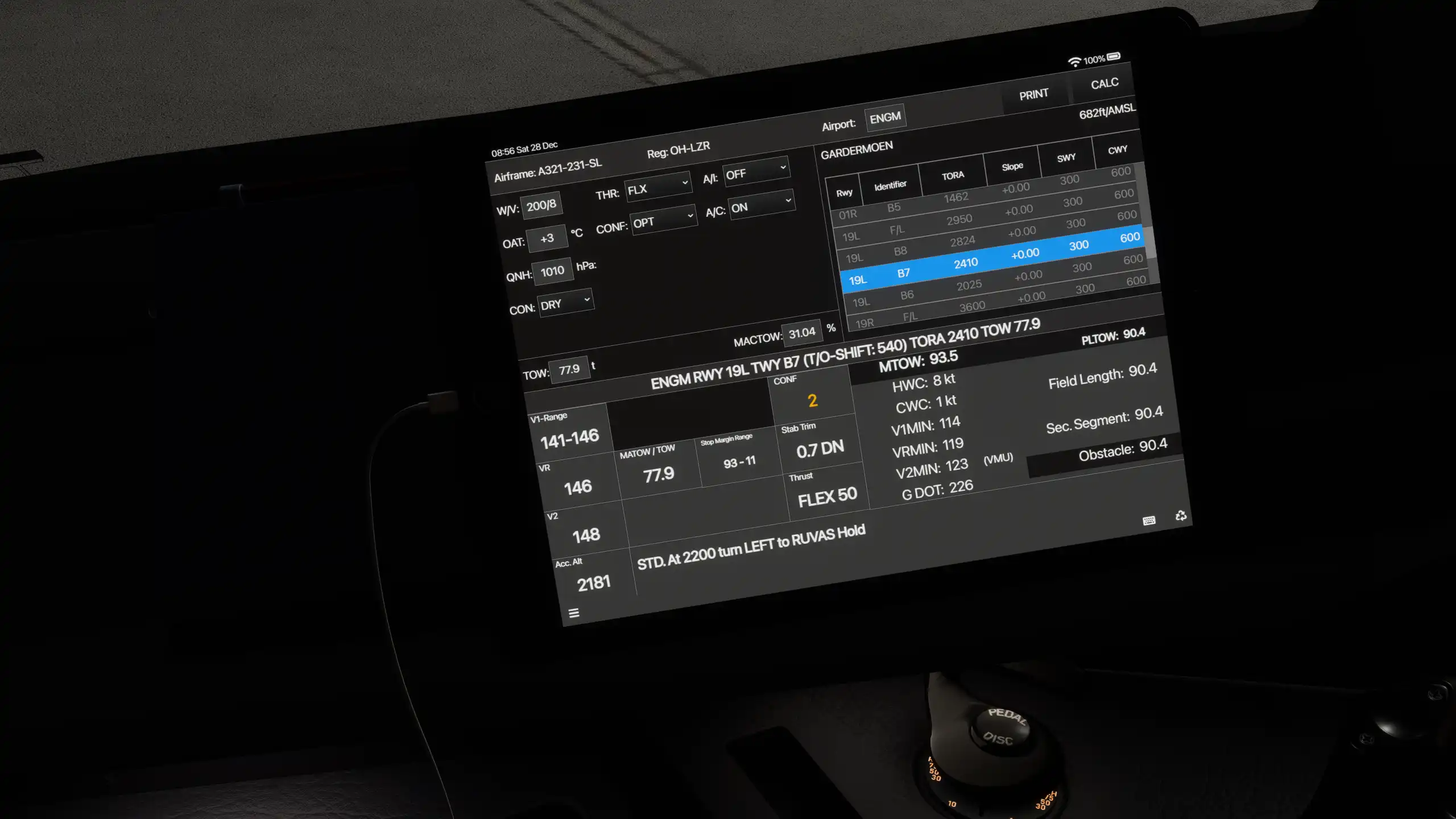Viewport: 1456px width, 819px height.
Task: Tap the MTOW 93.5 value
Action: [919, 360]
